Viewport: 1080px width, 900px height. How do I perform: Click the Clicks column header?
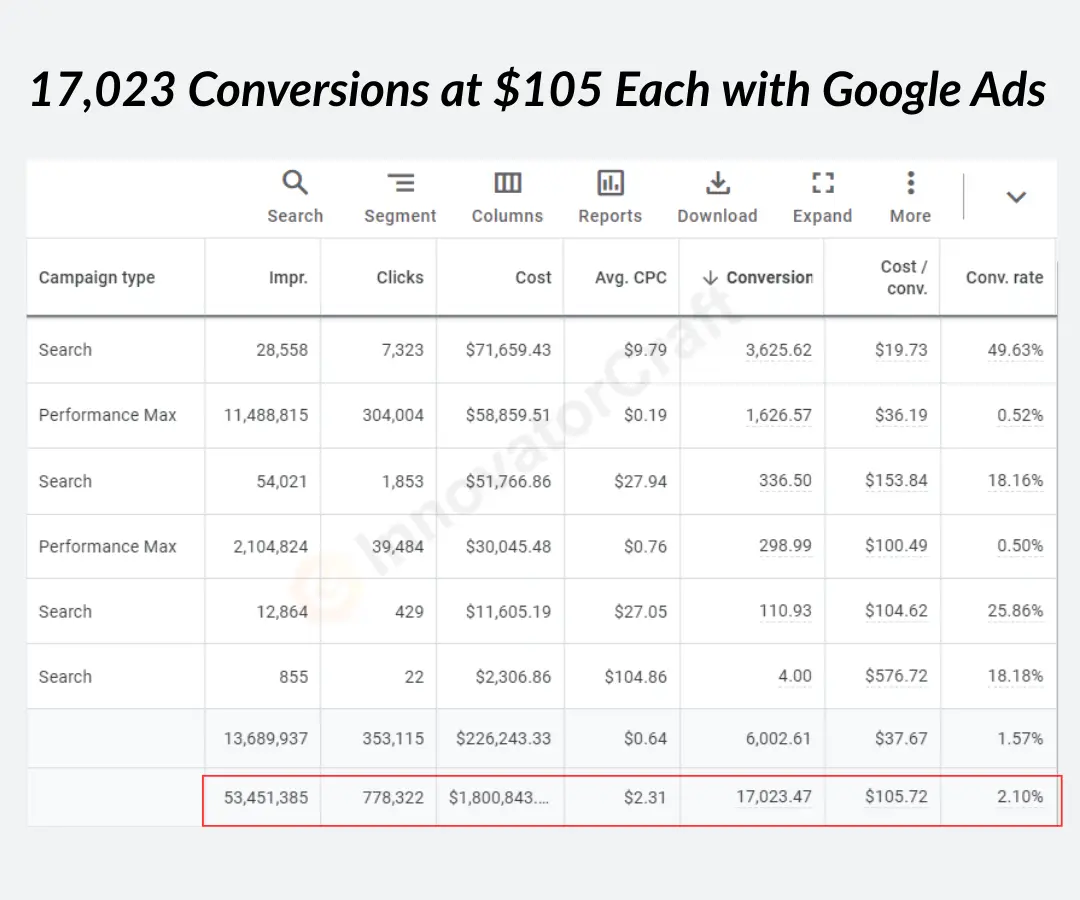(400, 278)
